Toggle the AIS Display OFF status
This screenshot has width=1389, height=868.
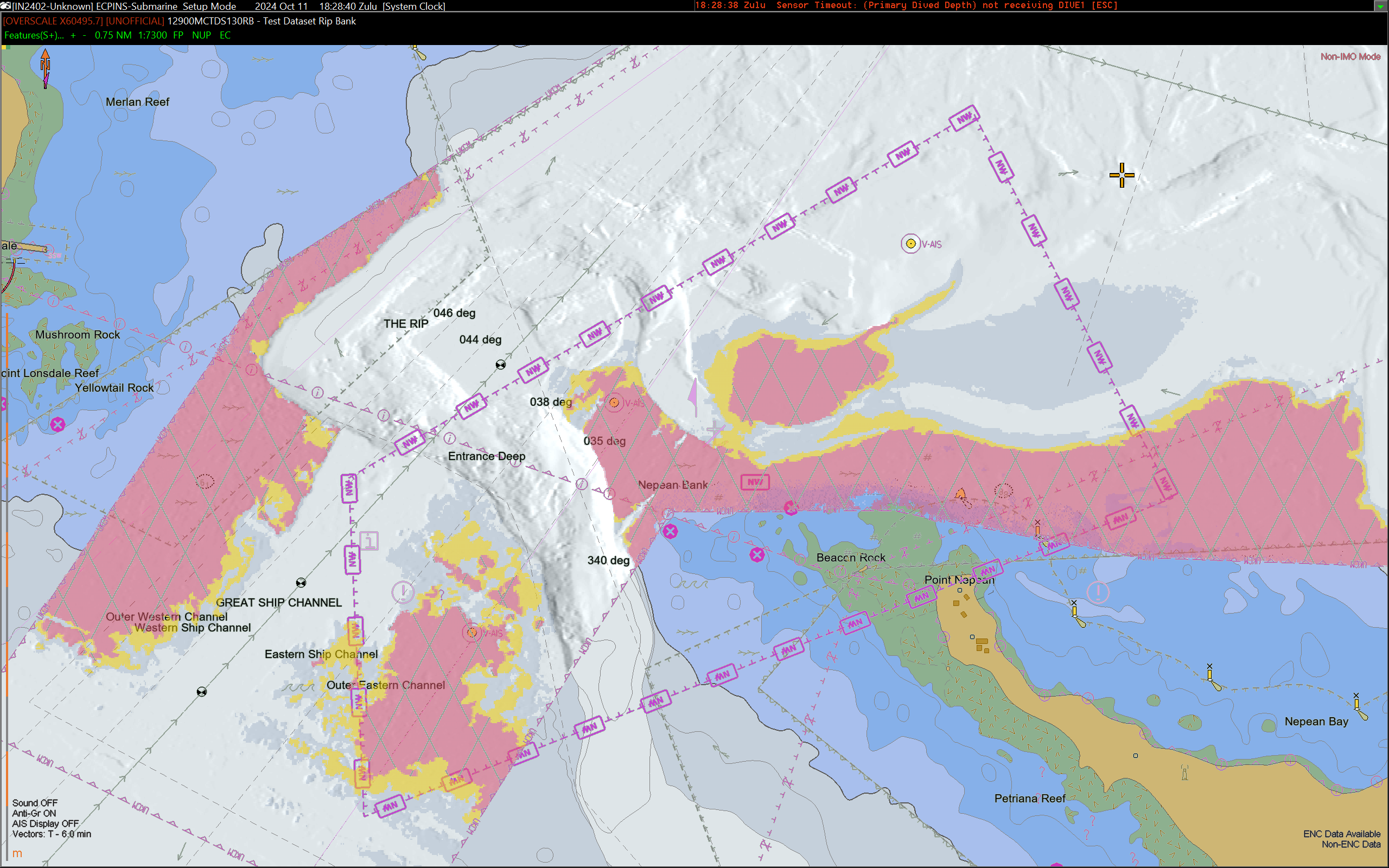pos(45,823)
